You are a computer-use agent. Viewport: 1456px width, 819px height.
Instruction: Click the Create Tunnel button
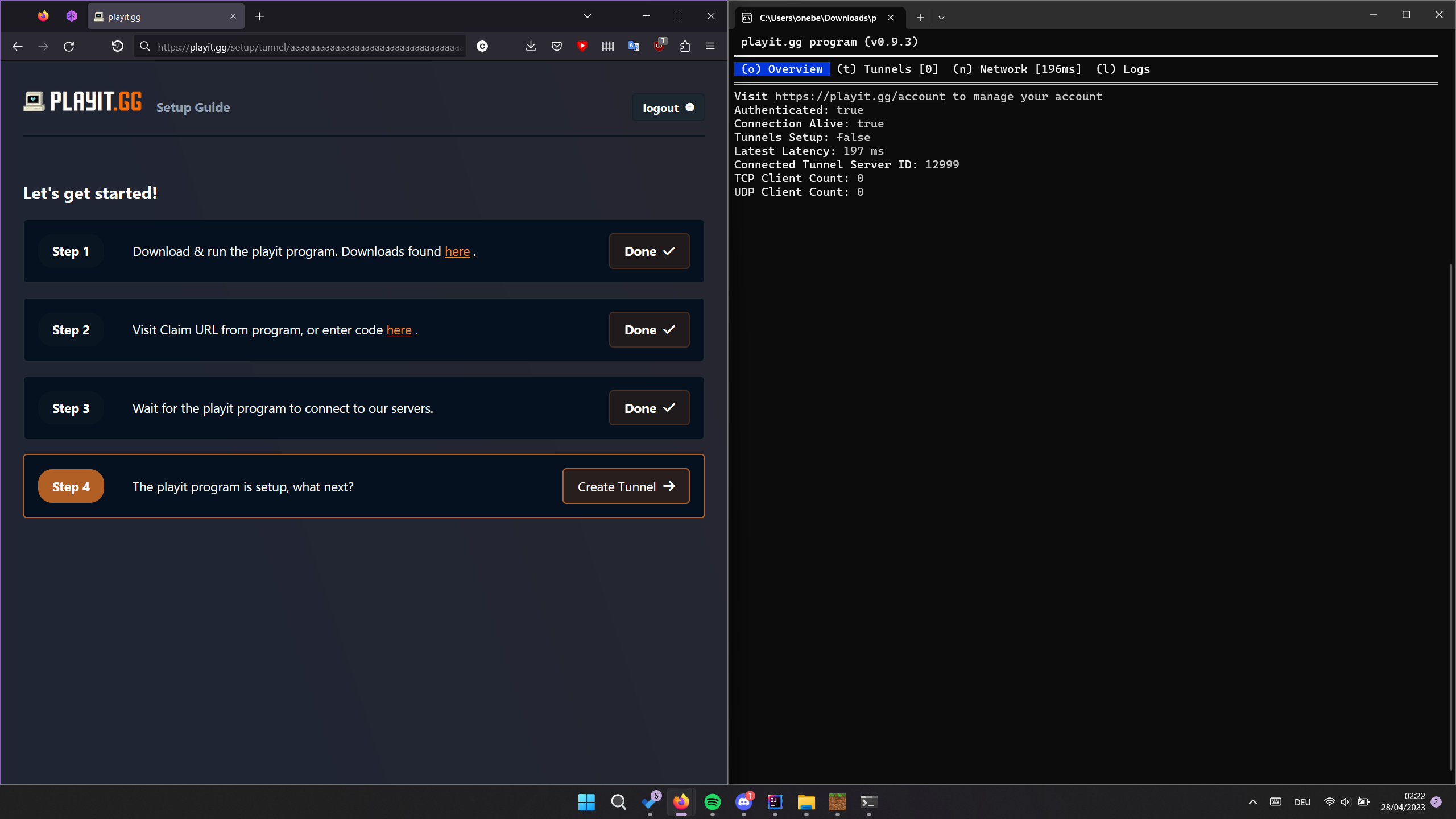pos(626,486)
